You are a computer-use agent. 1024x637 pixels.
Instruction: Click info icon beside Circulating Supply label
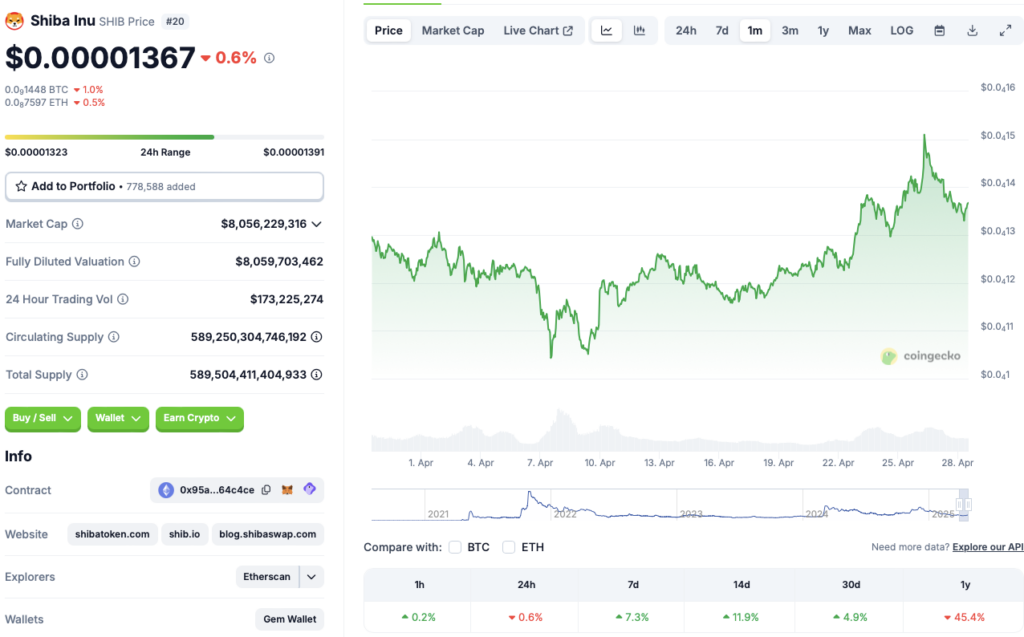pos(114,337)
